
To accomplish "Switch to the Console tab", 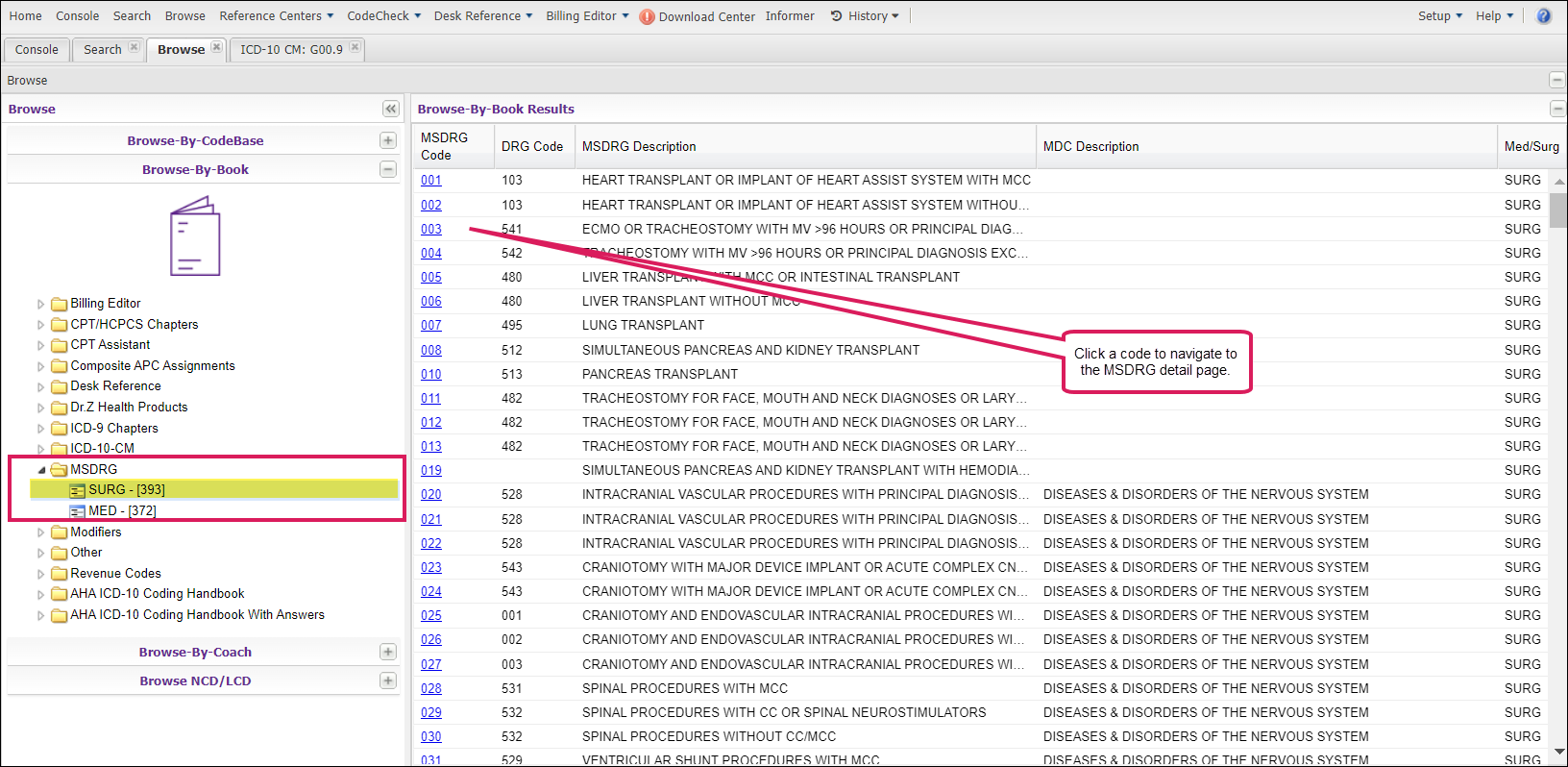I will (x=37, y=50).
